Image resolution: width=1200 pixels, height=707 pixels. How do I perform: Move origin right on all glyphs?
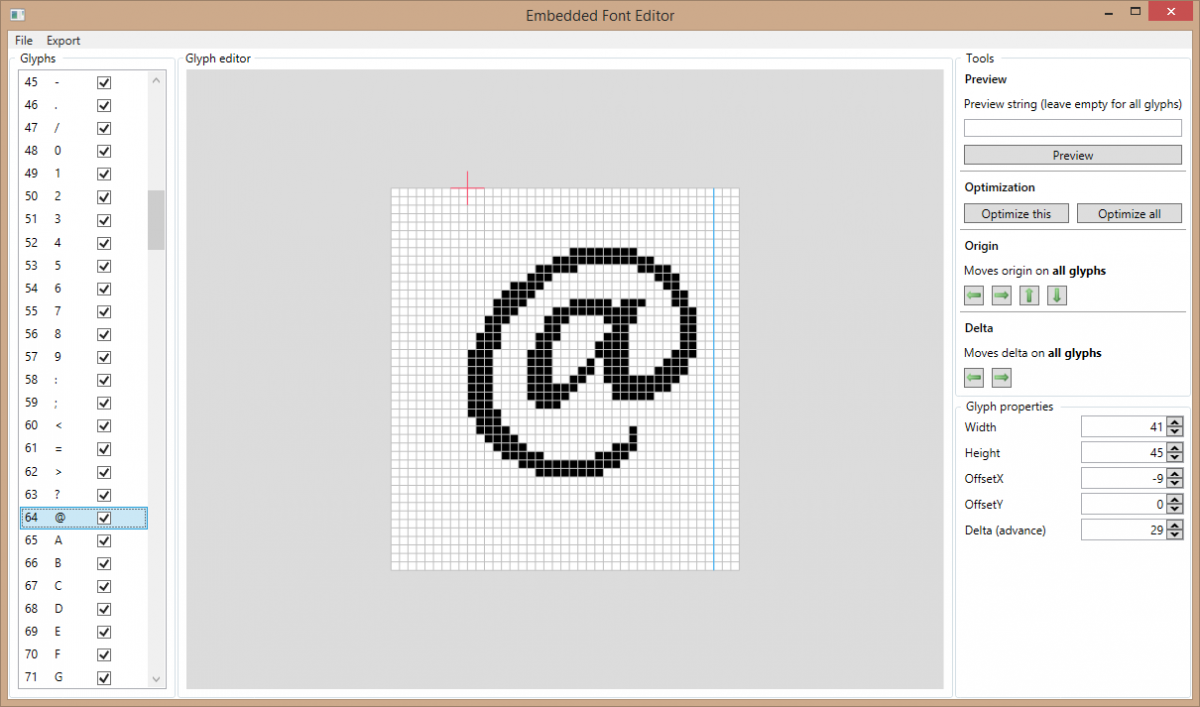(1001, 295)
